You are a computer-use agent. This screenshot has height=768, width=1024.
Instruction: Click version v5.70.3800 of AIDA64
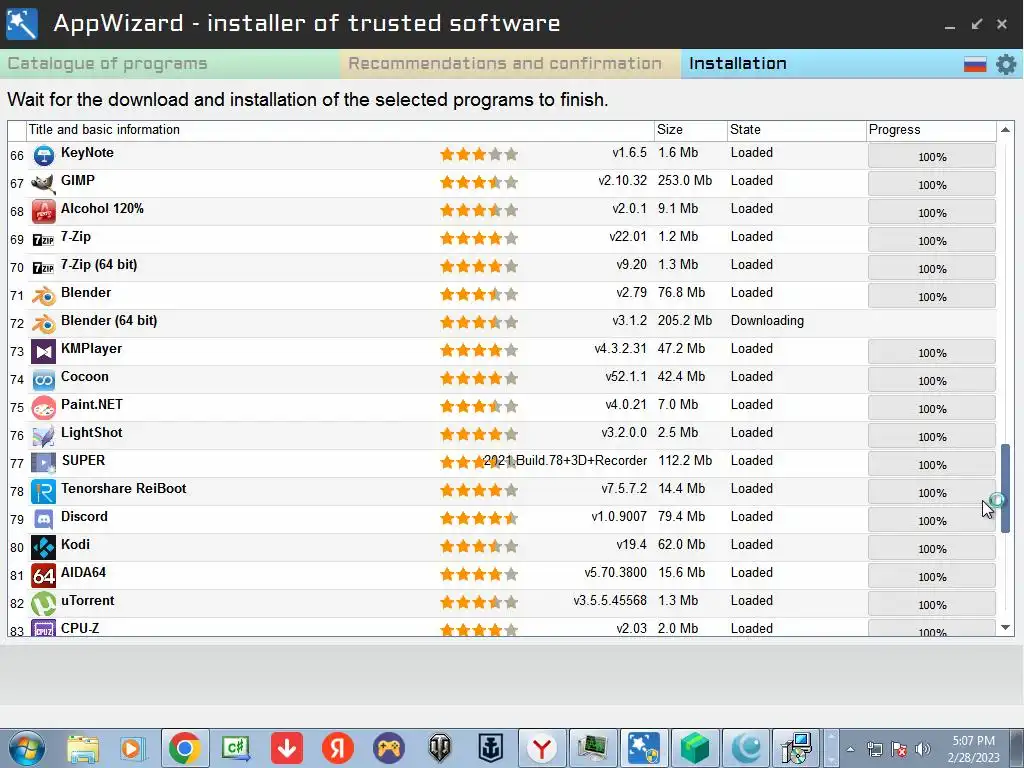(x=615, y=573)
